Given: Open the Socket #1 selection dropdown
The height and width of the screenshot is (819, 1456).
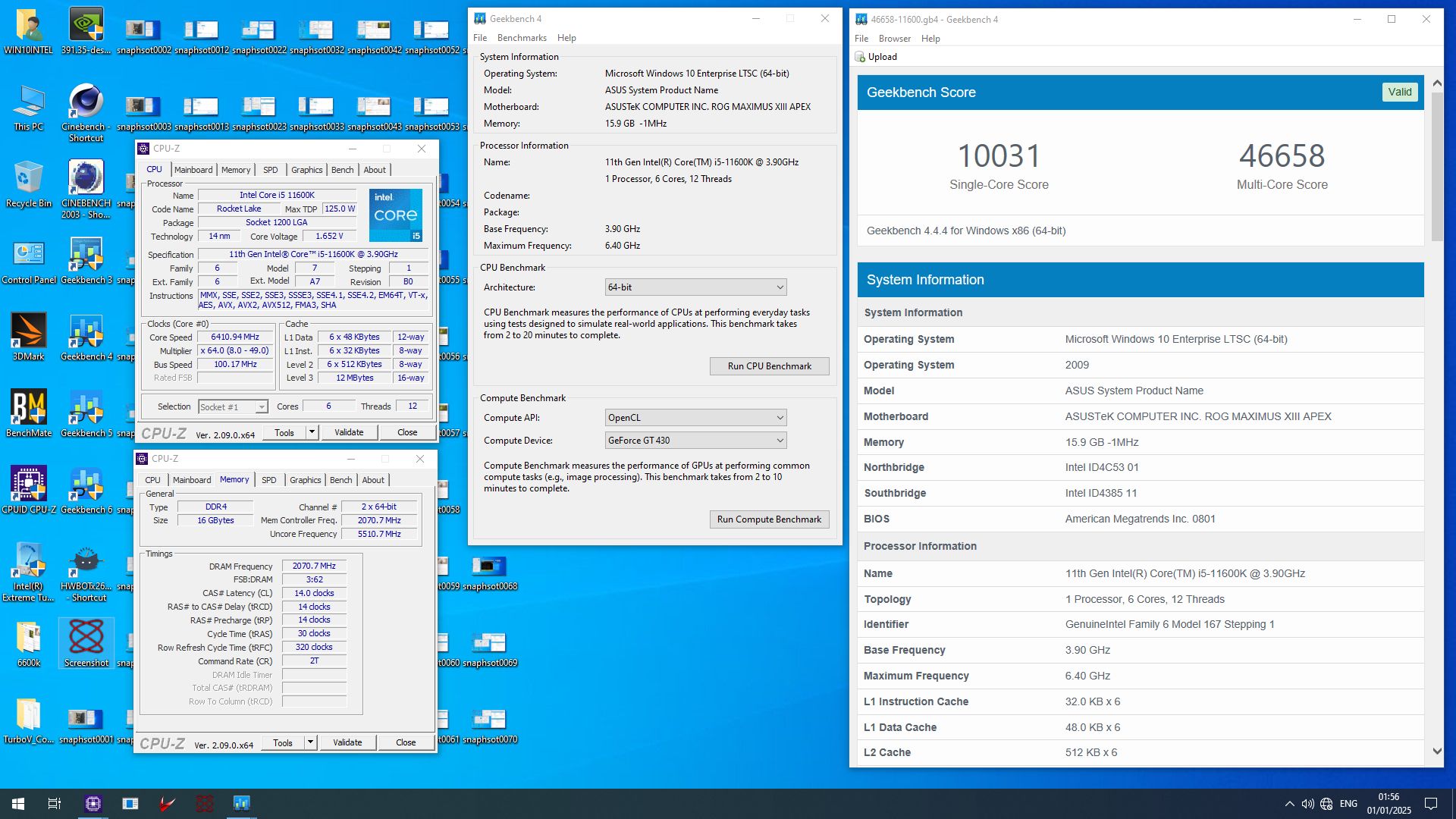Looking at the screenshot, I should [x=233, y=407].
